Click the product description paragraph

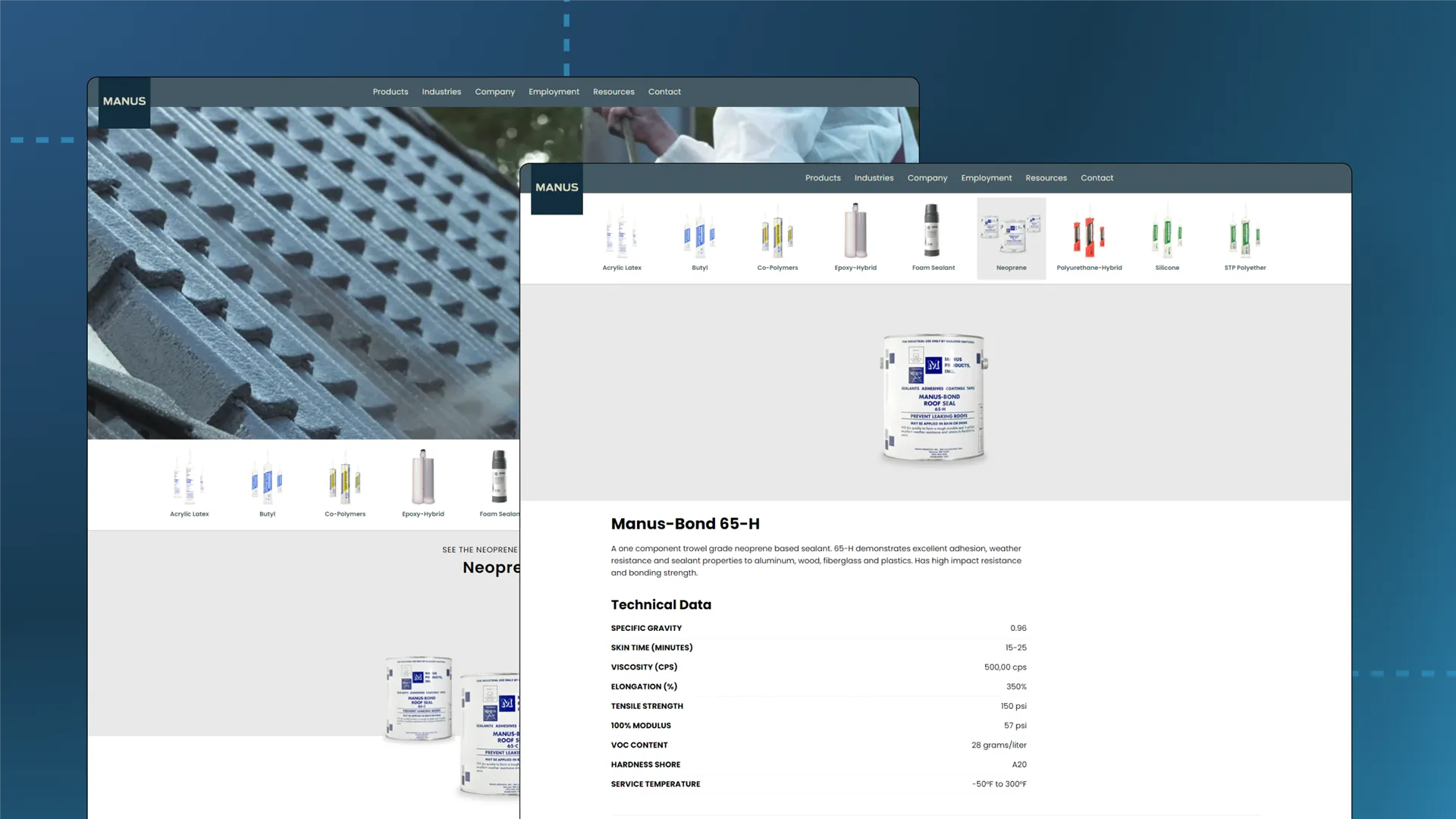click(x=816, y=560)
